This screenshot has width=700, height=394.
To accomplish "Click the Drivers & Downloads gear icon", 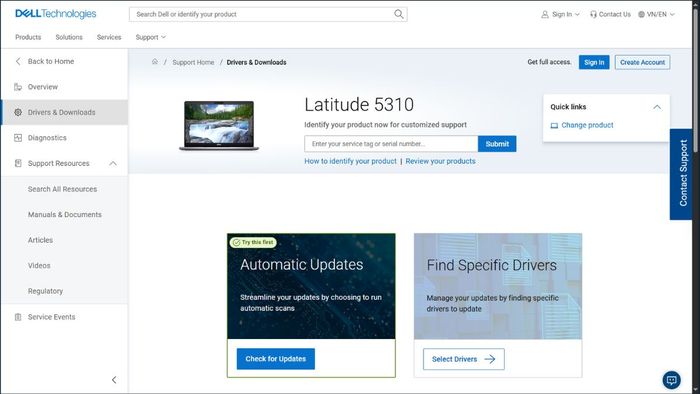I will 18,112.
